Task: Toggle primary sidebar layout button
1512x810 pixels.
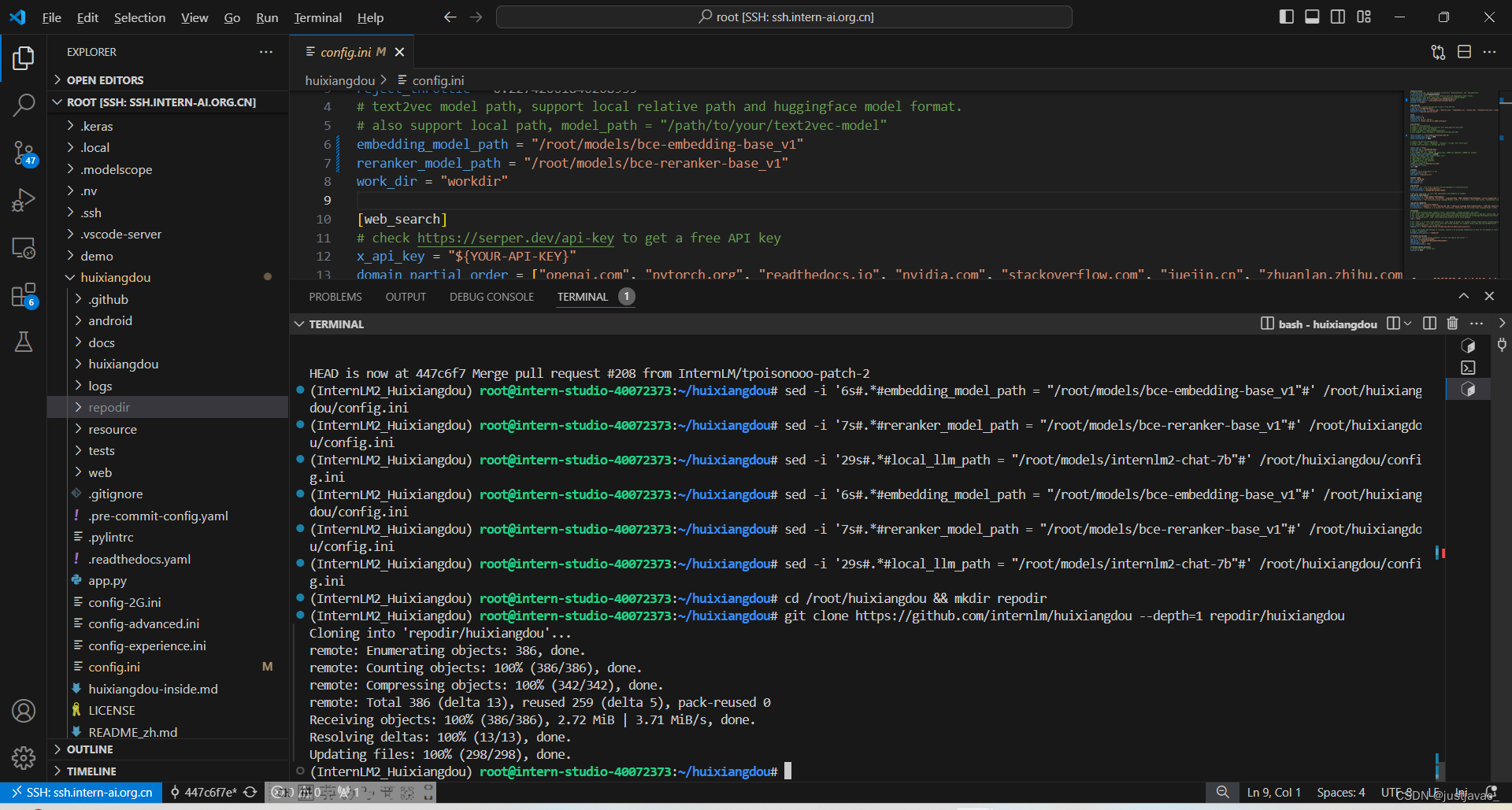Action: (1287, 17)
